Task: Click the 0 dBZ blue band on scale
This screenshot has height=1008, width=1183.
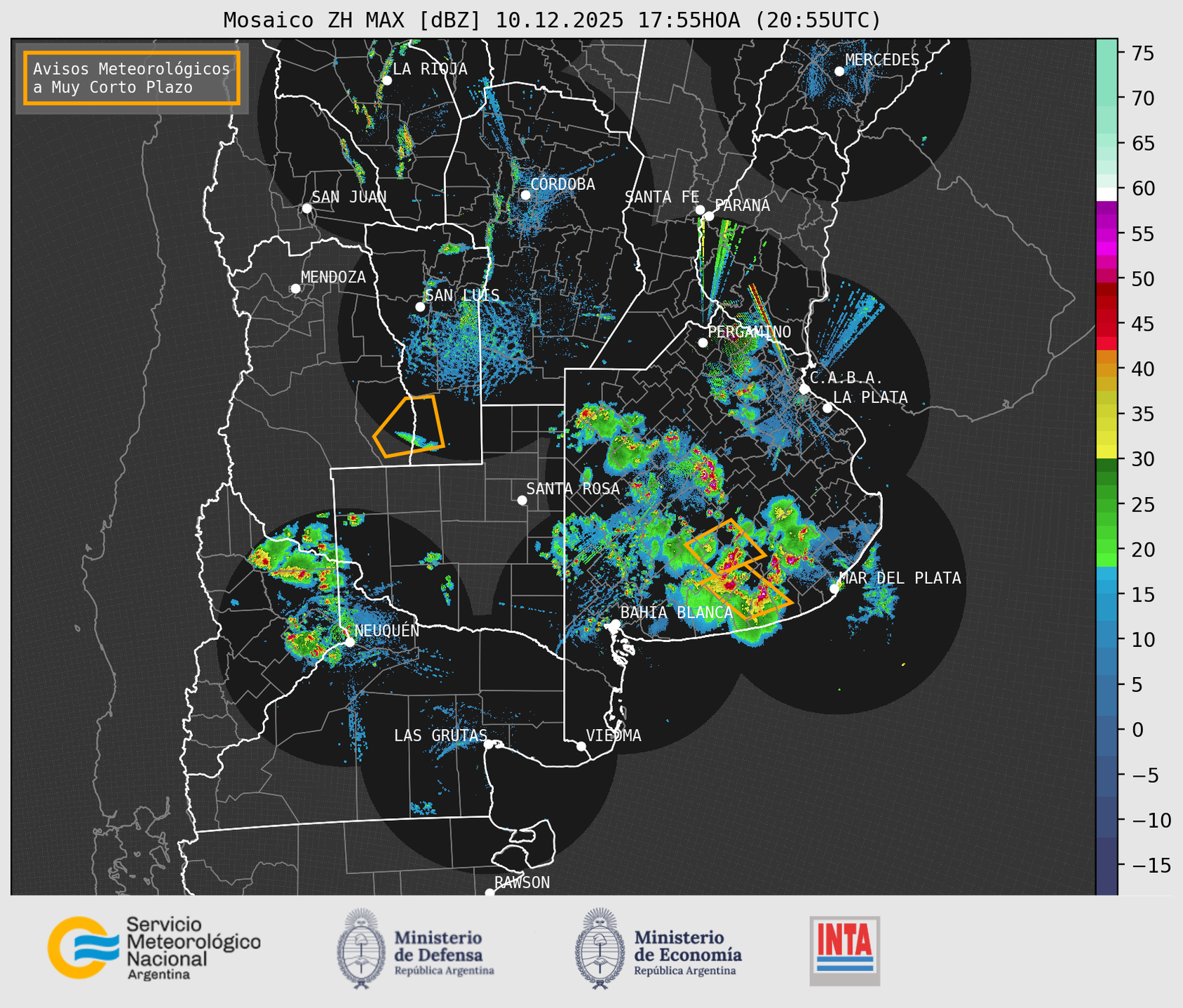Action: tap(1107, 729)
